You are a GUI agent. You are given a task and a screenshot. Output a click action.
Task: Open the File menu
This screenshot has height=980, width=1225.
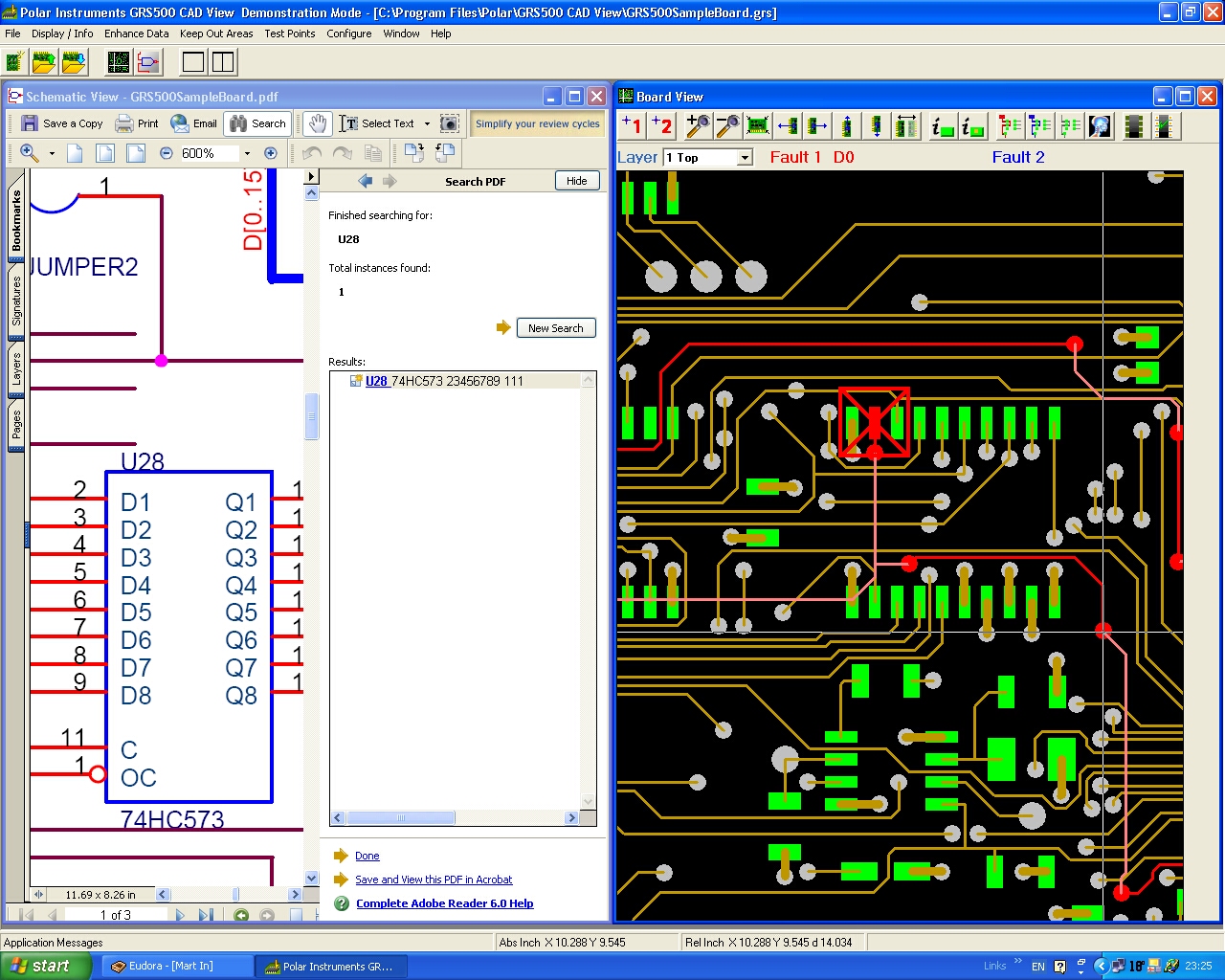(x=12, y=33)
